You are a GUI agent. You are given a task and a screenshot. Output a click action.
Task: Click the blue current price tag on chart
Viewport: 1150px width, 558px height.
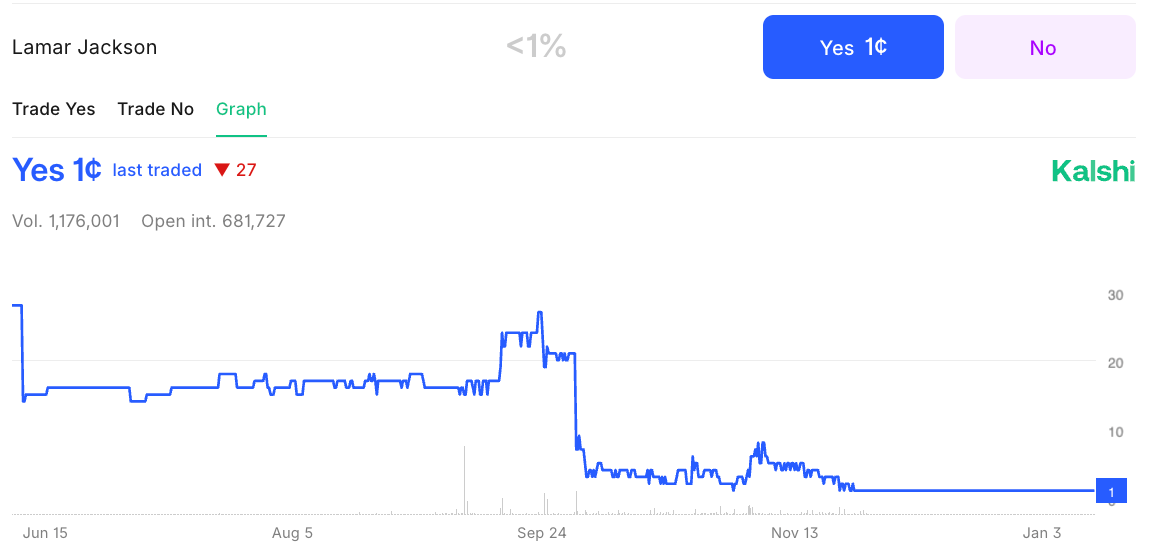tap(1110, 491)
